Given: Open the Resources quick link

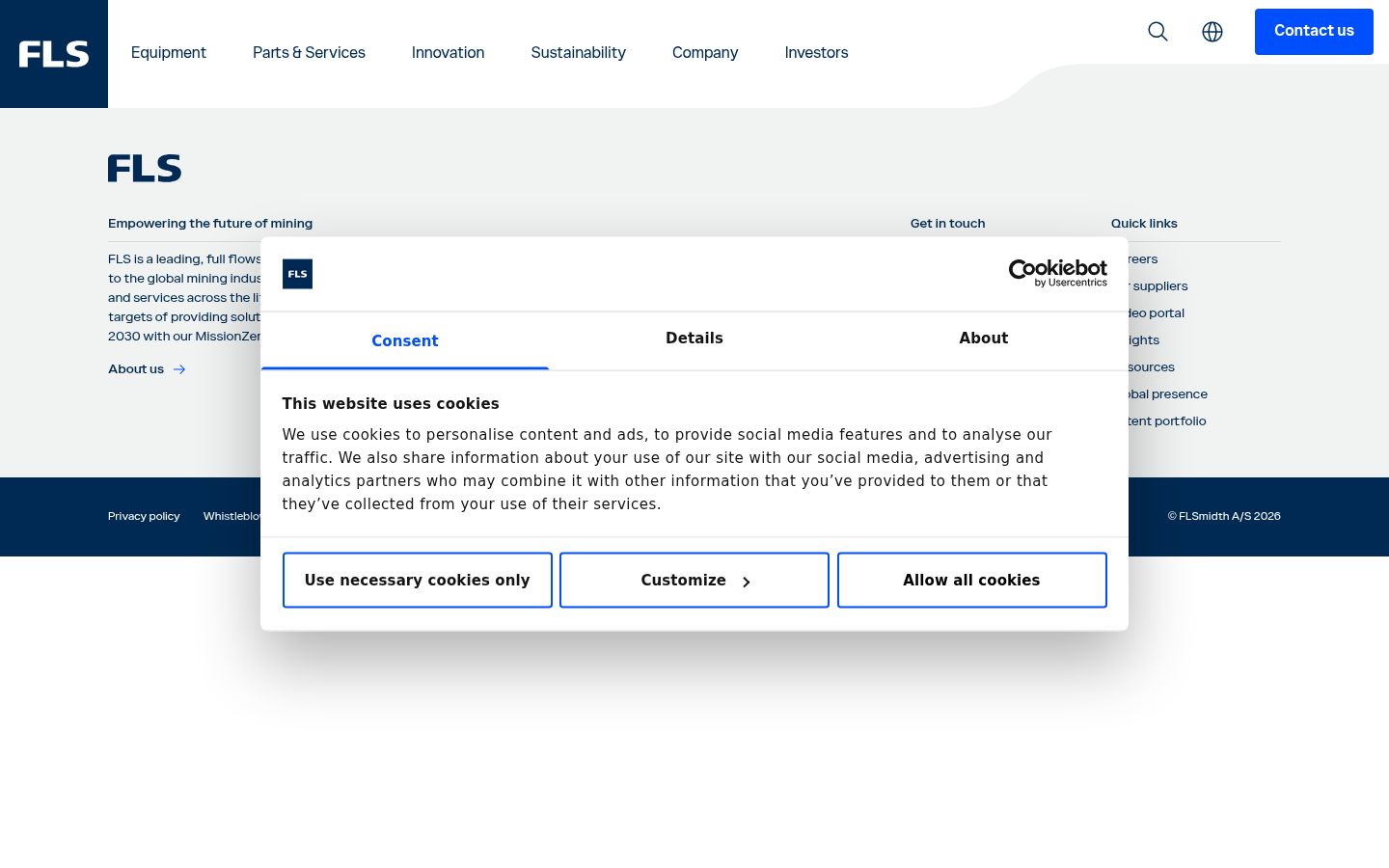Looking at the screenshot, I should (x=1152, y=366).
